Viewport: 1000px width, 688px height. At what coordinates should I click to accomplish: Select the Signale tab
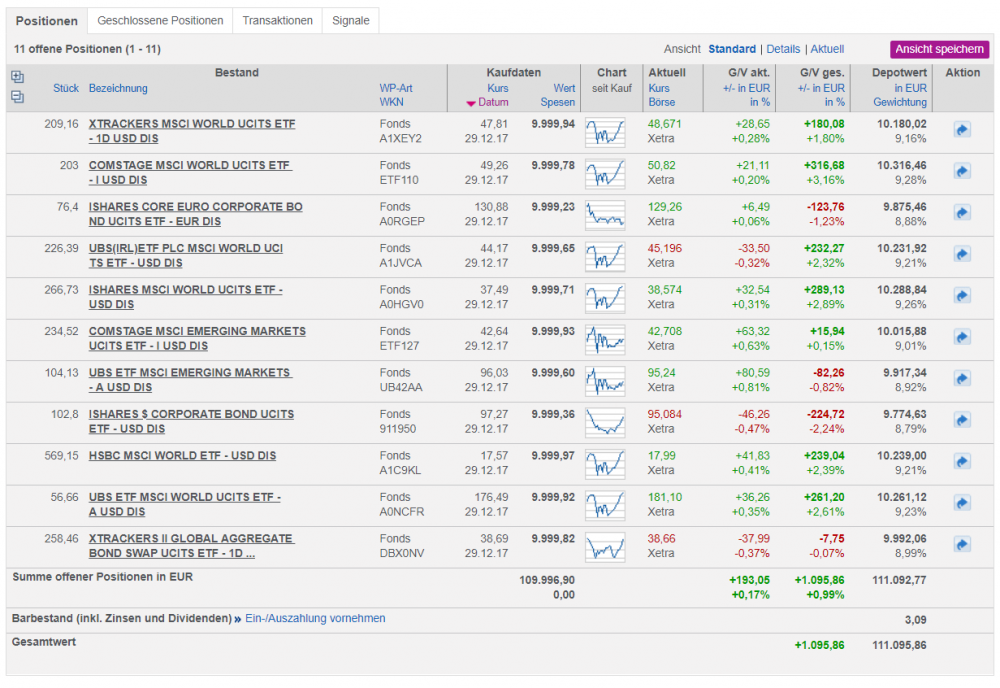click(x=350, y=21)
